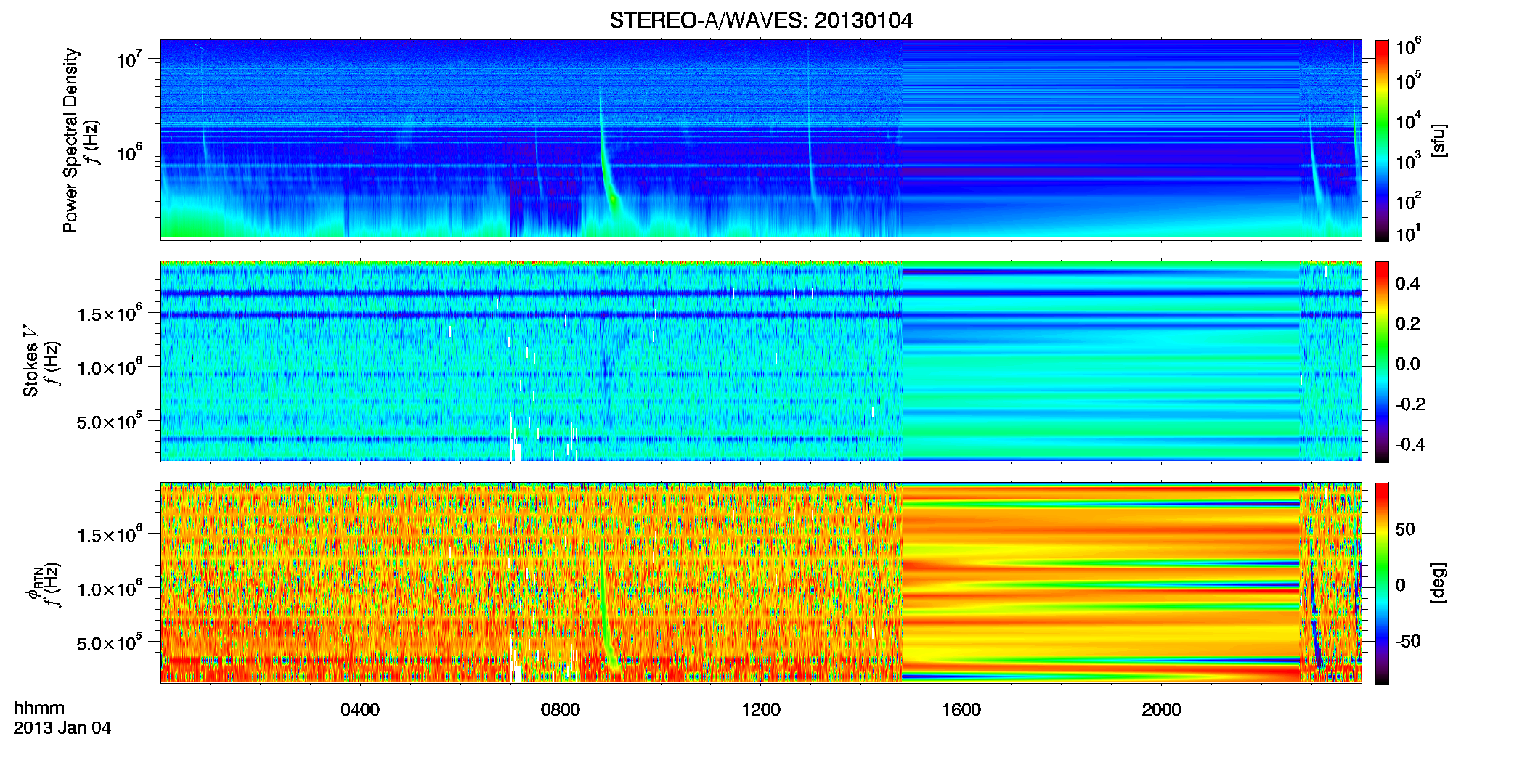The width and height of the screenshot is (1522, 784).
Task: Click the "[deg]" colorbar unit label
Action: pyautogui.click(x=1438, y=582)
